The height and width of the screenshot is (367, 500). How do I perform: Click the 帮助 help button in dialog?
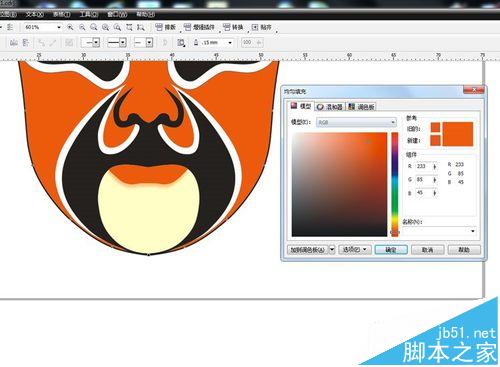click(x=464, y=250)
